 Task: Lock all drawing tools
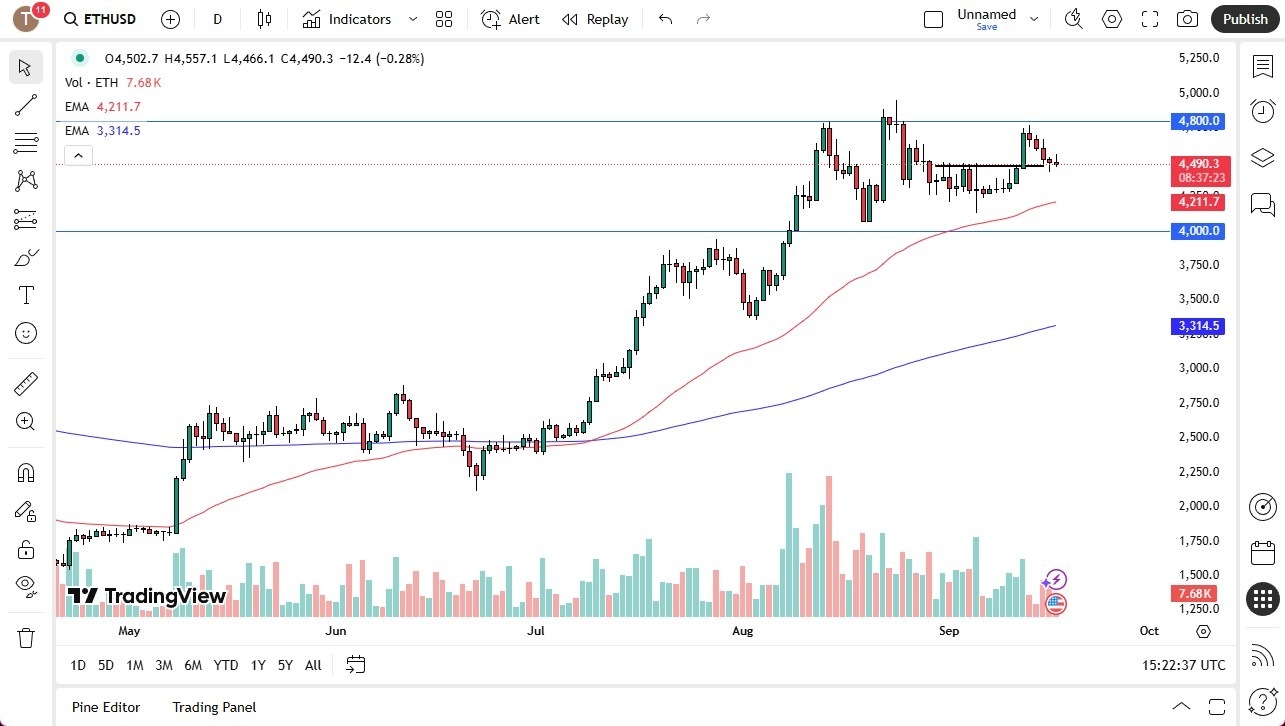point(25,548)
